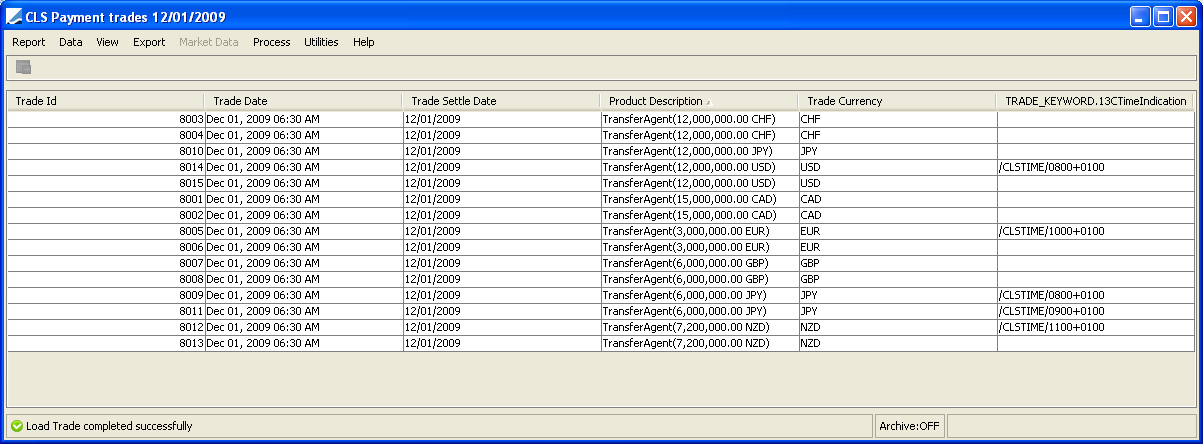Click CHF currency cell in row 8004
The width and height of the screenshot is (1203, 444).
pos(897,135)
